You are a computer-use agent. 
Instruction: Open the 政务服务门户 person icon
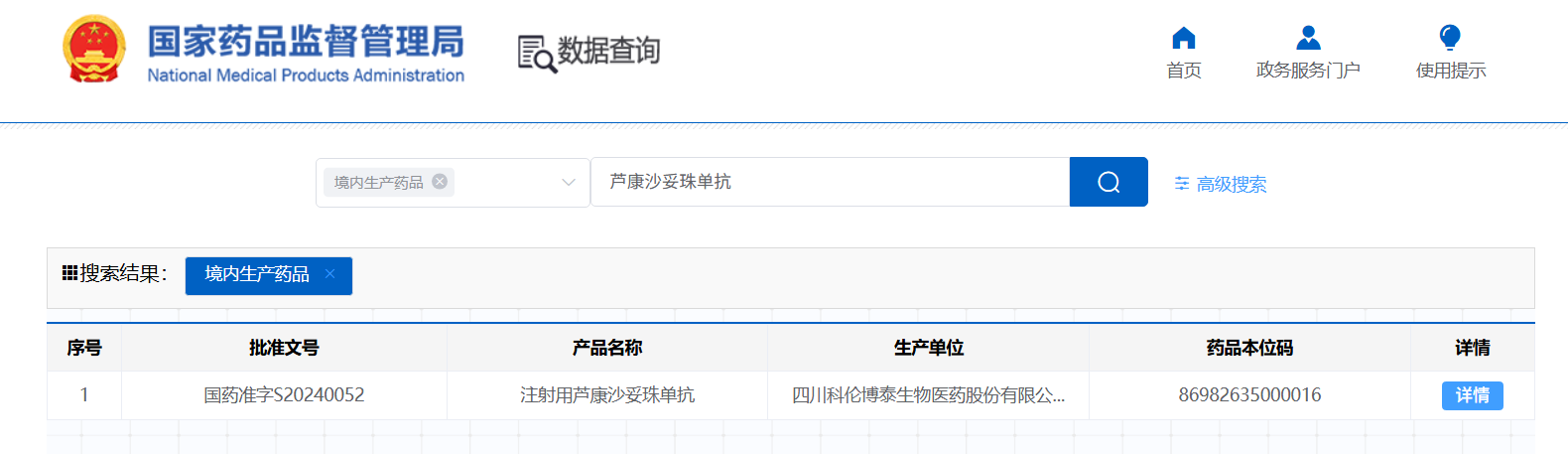point(1309,38)
